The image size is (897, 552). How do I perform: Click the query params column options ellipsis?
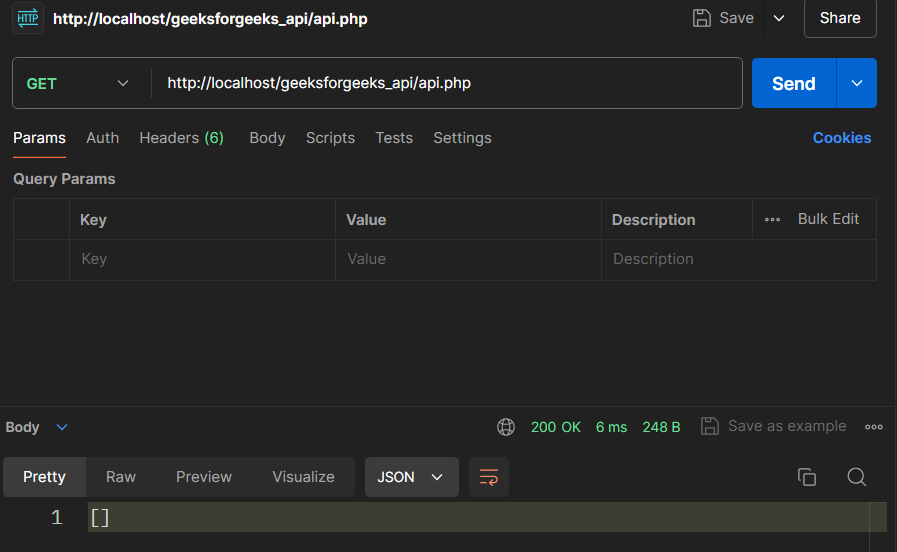point(772,220)
